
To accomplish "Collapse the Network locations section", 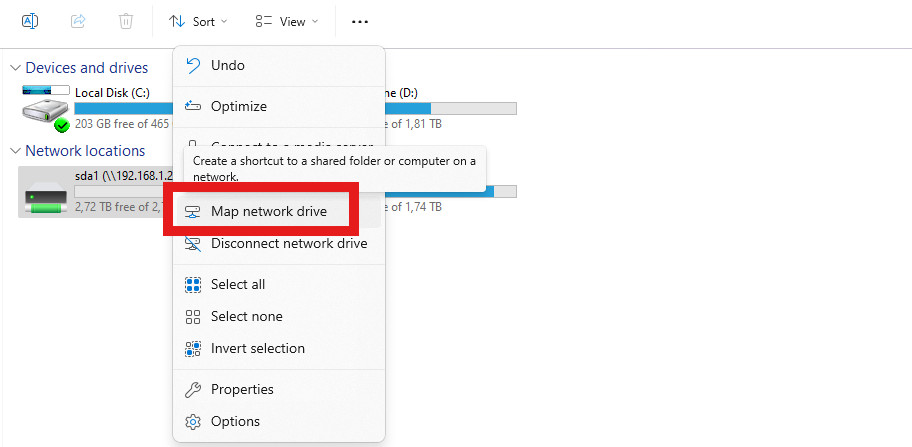I will [15, 151].
